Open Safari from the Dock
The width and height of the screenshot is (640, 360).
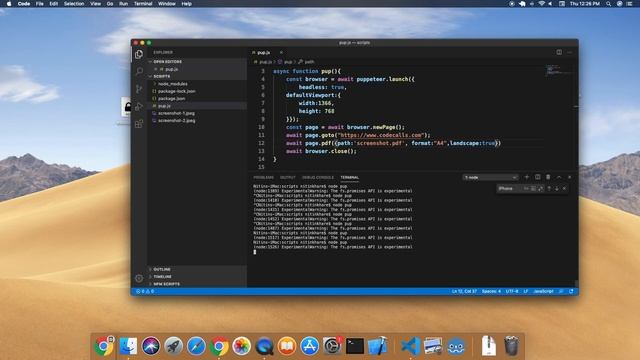pos(196,346)
